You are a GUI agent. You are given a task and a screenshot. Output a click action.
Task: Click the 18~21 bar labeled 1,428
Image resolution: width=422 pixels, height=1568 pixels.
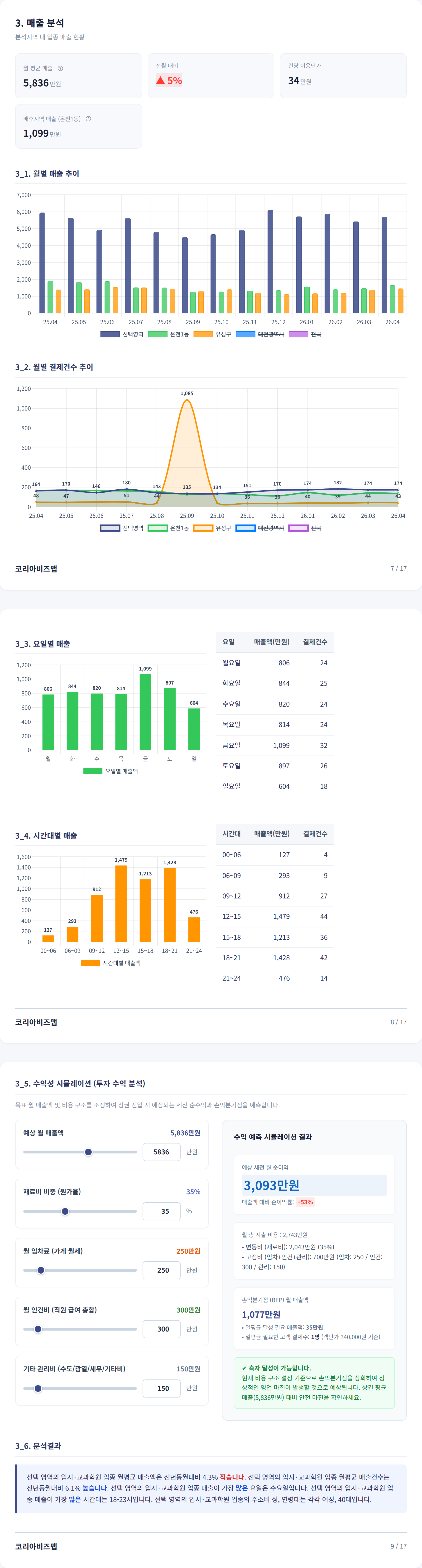170,905
